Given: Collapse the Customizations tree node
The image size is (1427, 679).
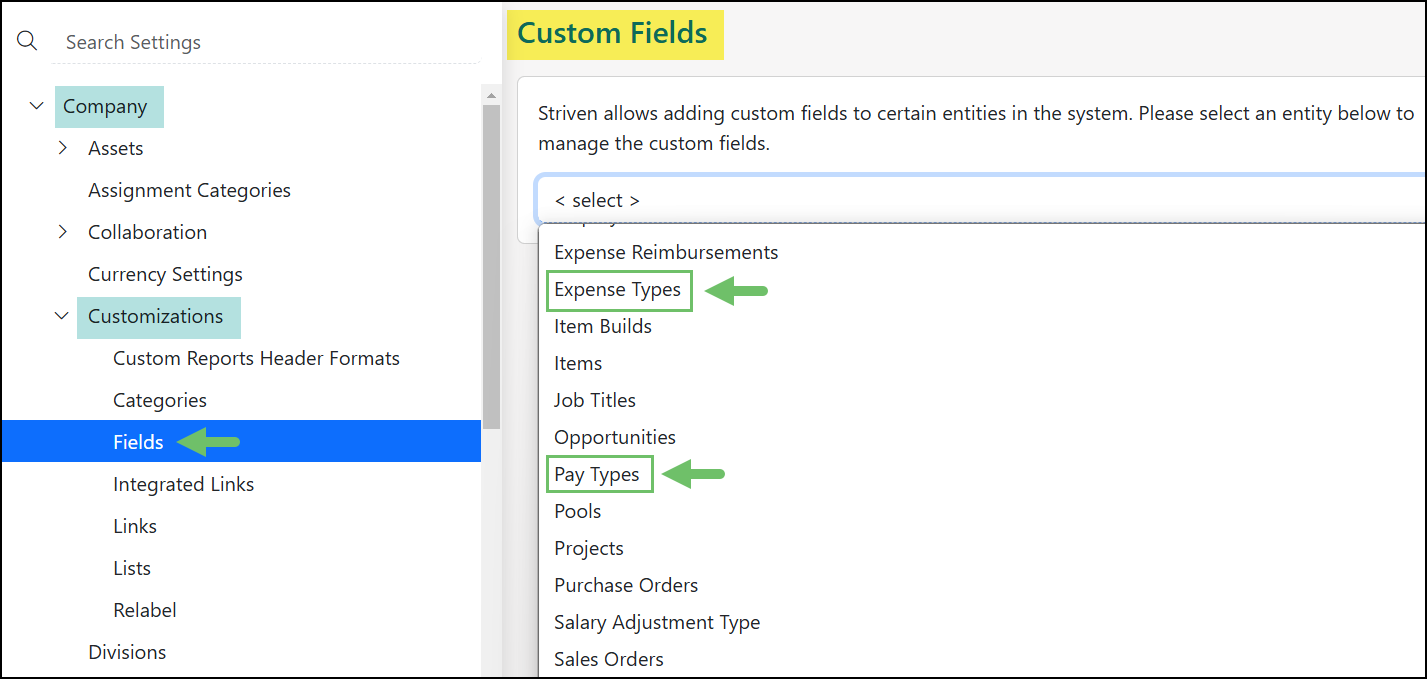Looking at the screenshot, I should click(62, 316).
